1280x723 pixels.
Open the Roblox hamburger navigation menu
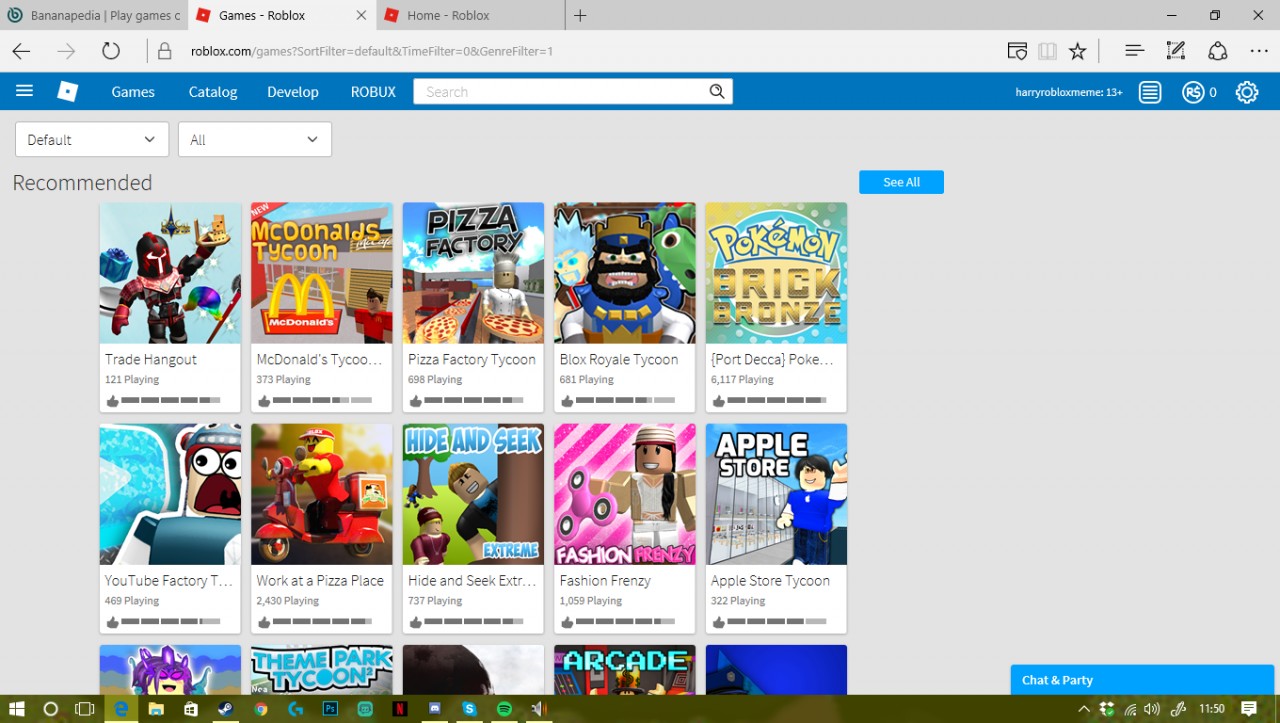point(25,91)
